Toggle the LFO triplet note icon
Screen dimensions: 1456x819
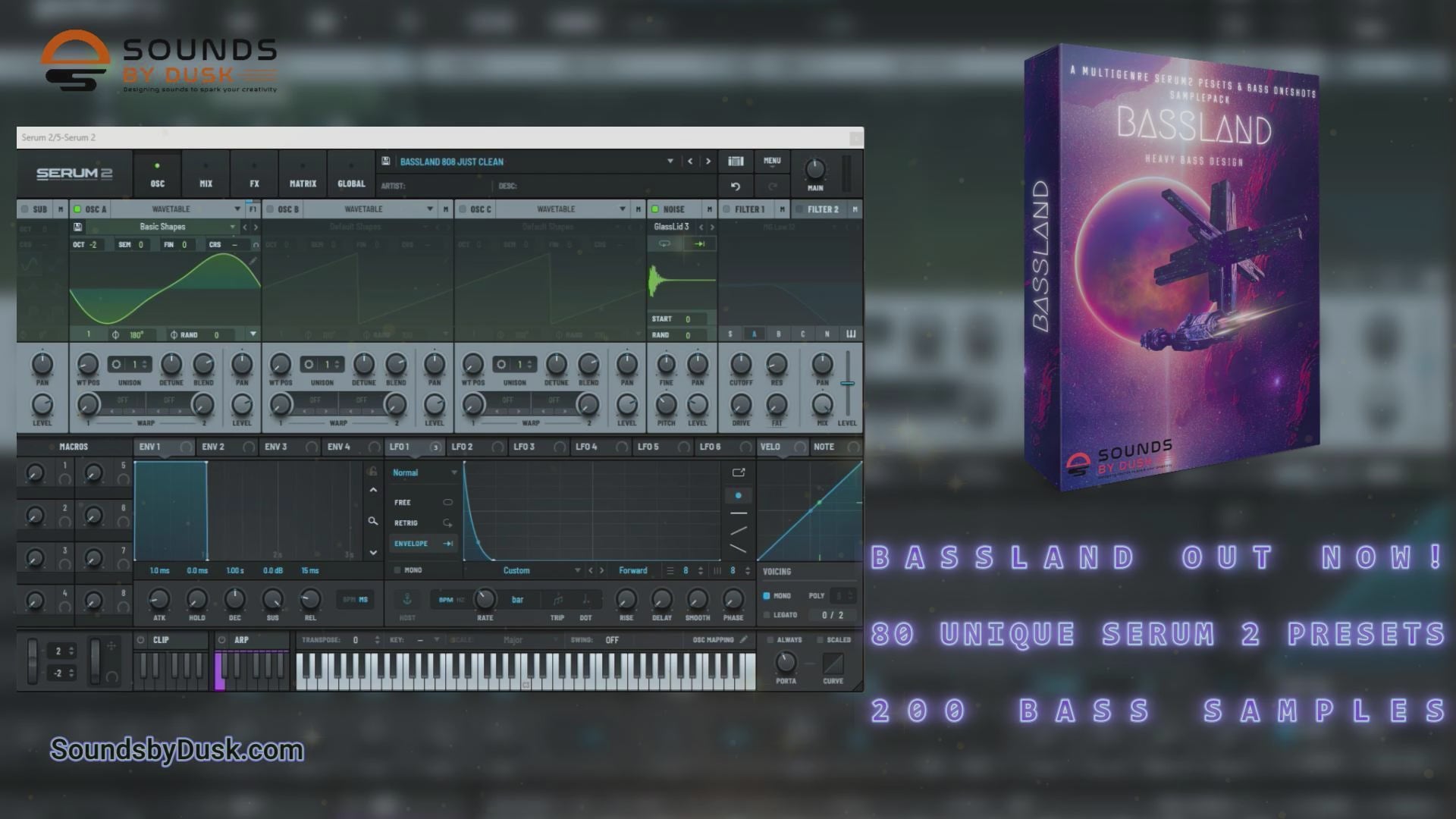(557, 600)
